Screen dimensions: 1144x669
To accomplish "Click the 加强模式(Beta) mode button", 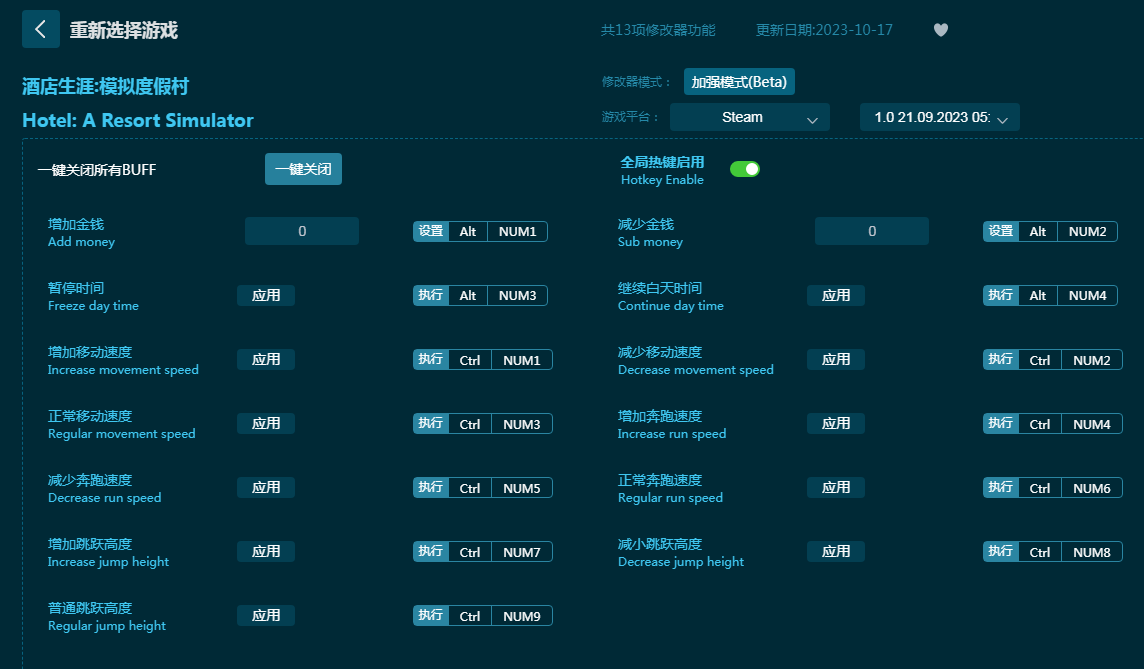I will click(739, 82).
